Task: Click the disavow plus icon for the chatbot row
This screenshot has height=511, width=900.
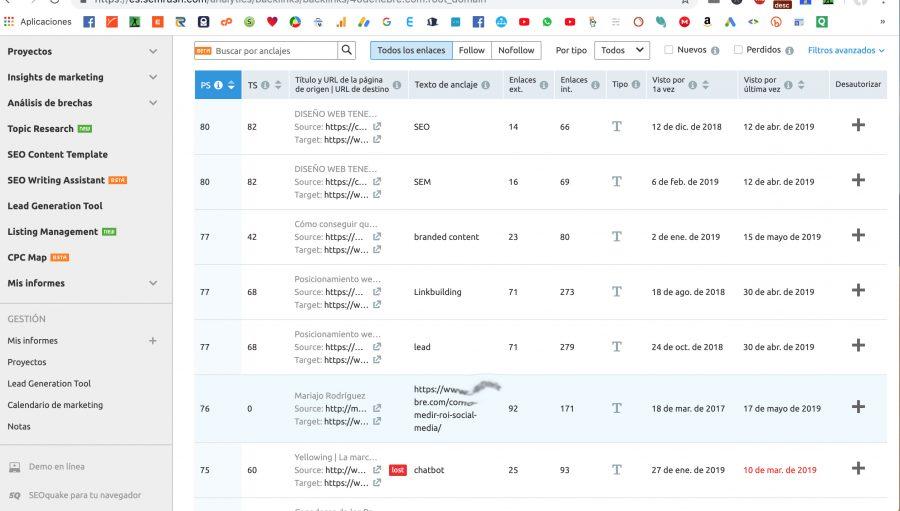Action: [x=857, y=468]
